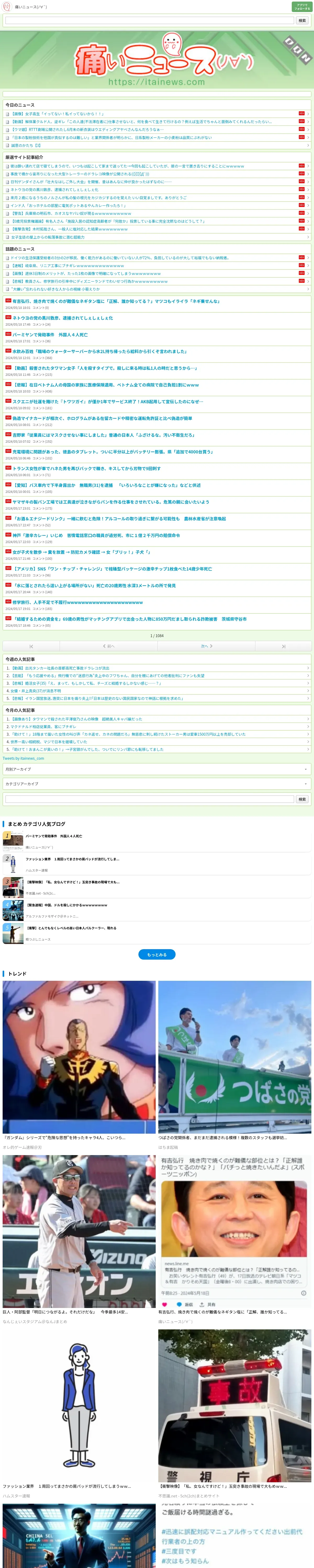
Task: Click the arrow on the 女子生徒の屋上 row
Action: (308, 237)
